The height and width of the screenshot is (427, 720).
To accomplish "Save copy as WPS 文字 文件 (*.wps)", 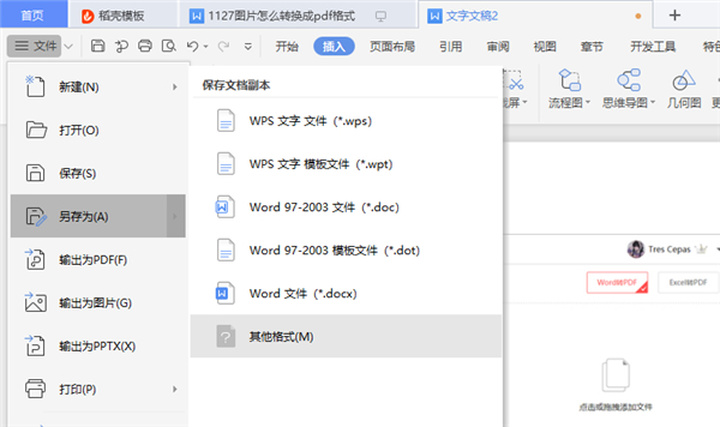I will coord(346,121).
